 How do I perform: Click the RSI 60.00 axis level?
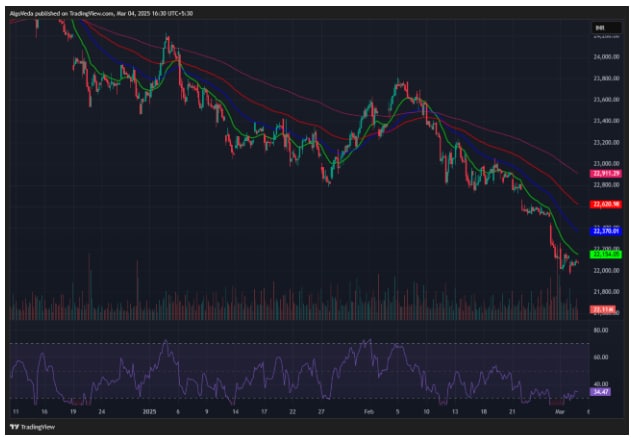tap(600, 357)
